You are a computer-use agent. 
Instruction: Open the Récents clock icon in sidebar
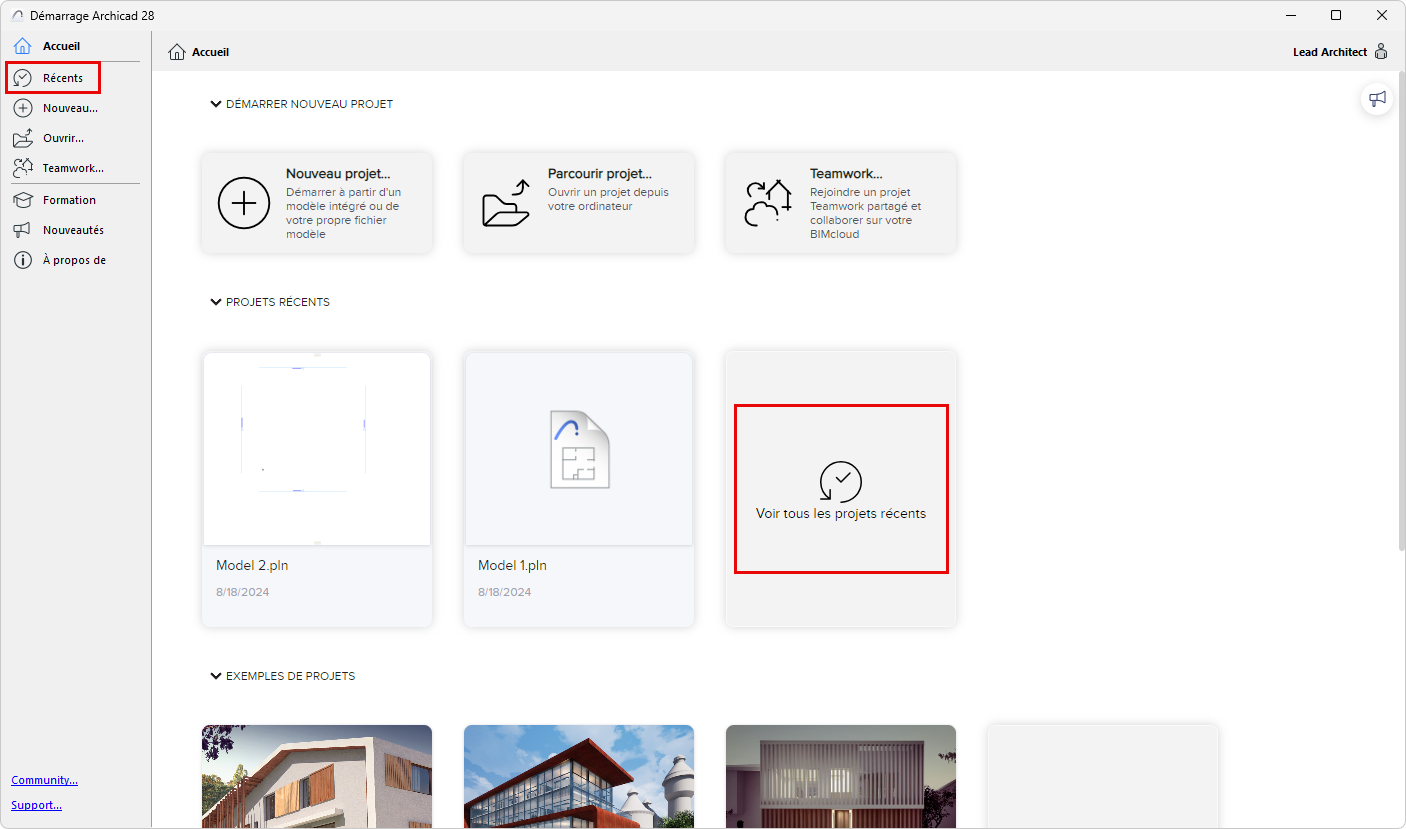(x=22, y=77)
